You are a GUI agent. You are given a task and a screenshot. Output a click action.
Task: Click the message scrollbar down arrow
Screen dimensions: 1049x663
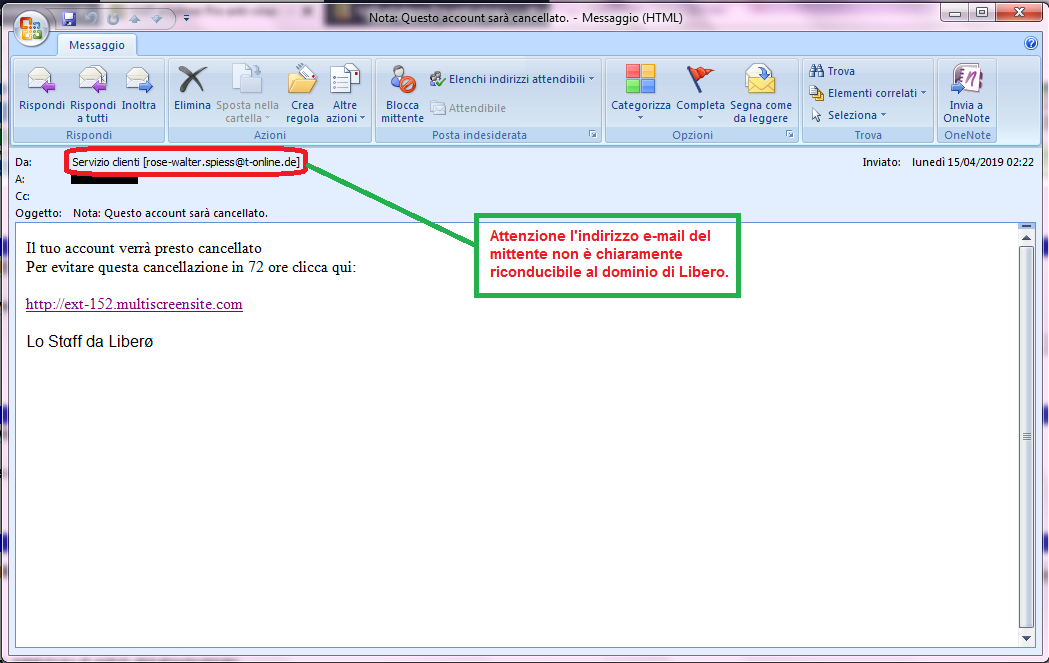[x=1027, y=638]
